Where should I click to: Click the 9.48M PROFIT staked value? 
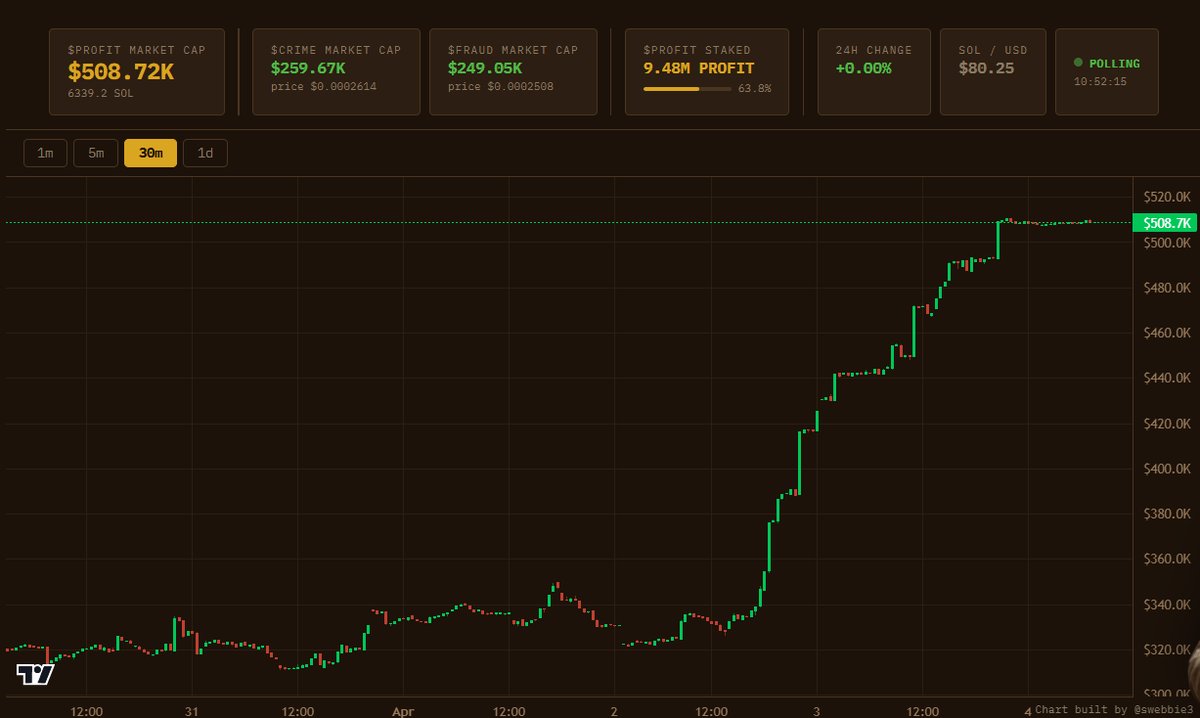coord(699,69)
